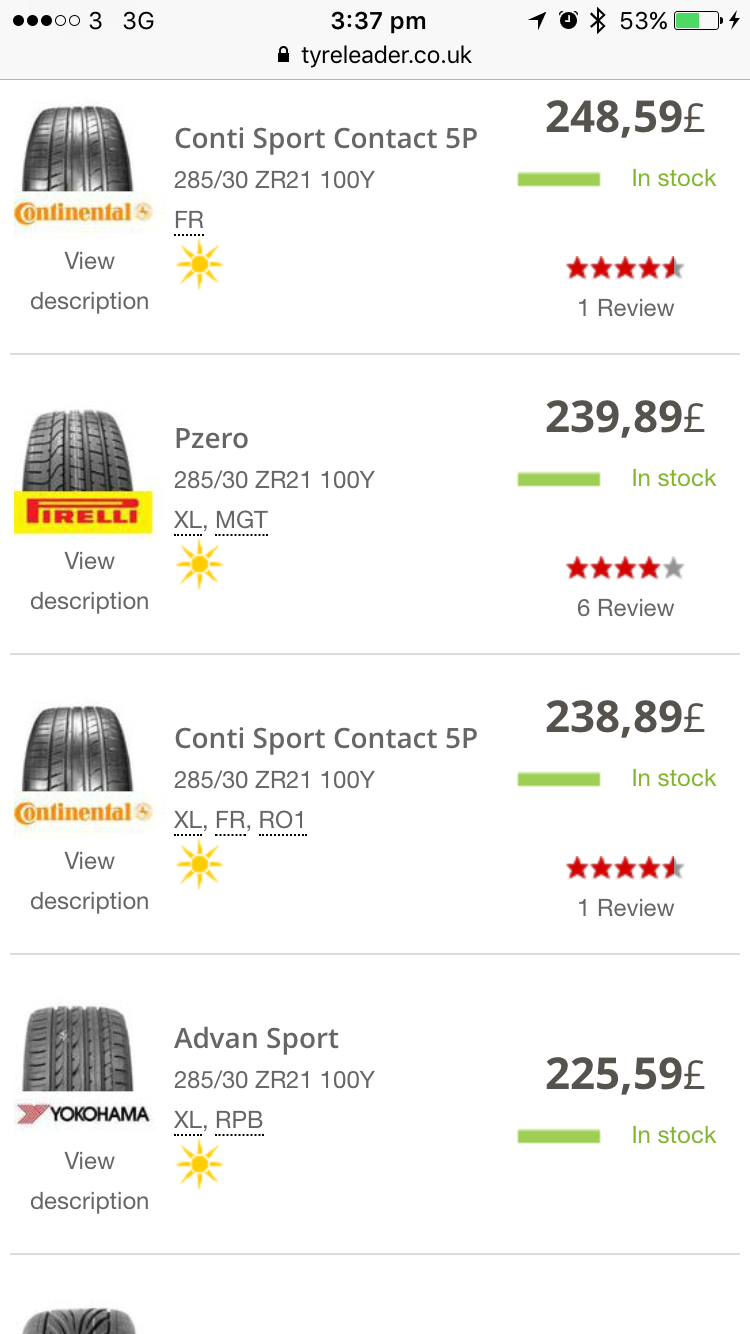Image resolution: width=750 pixels, height=1334 pixels.
Task: Tap the MGT tag under Pzero
Action: (x=241, y=520)
